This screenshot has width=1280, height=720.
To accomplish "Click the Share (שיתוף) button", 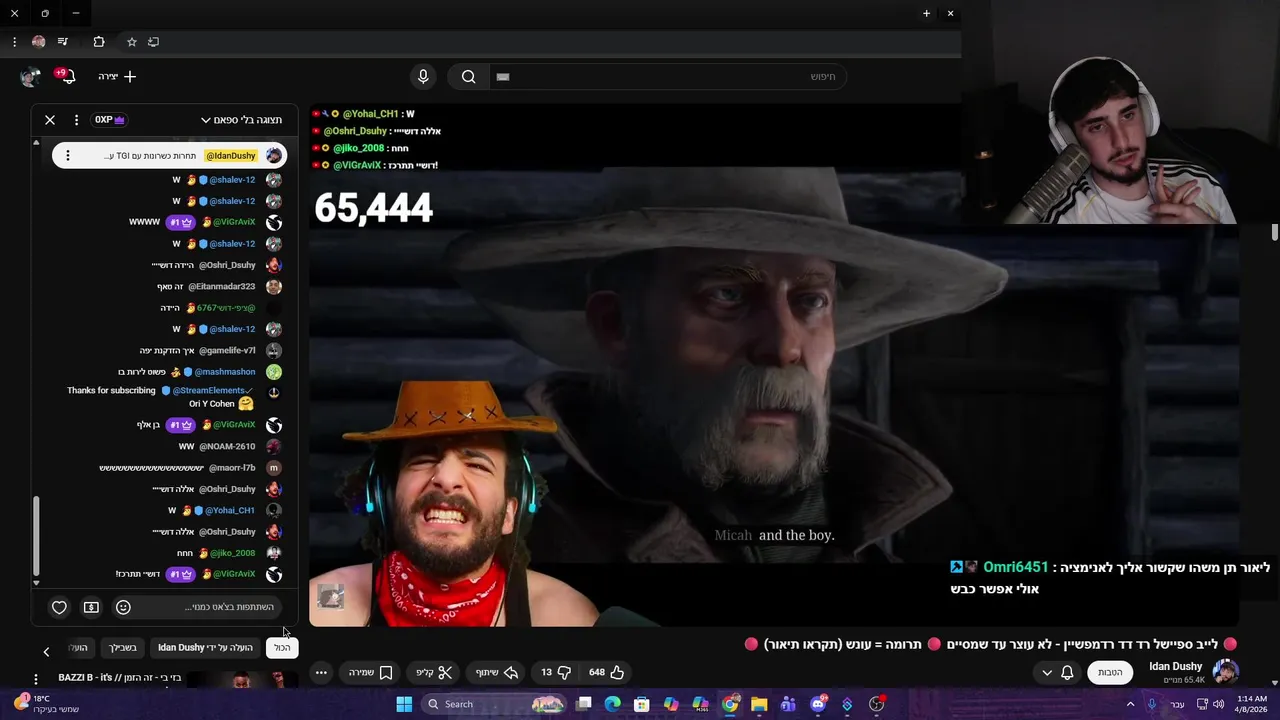I will point(496,672).
